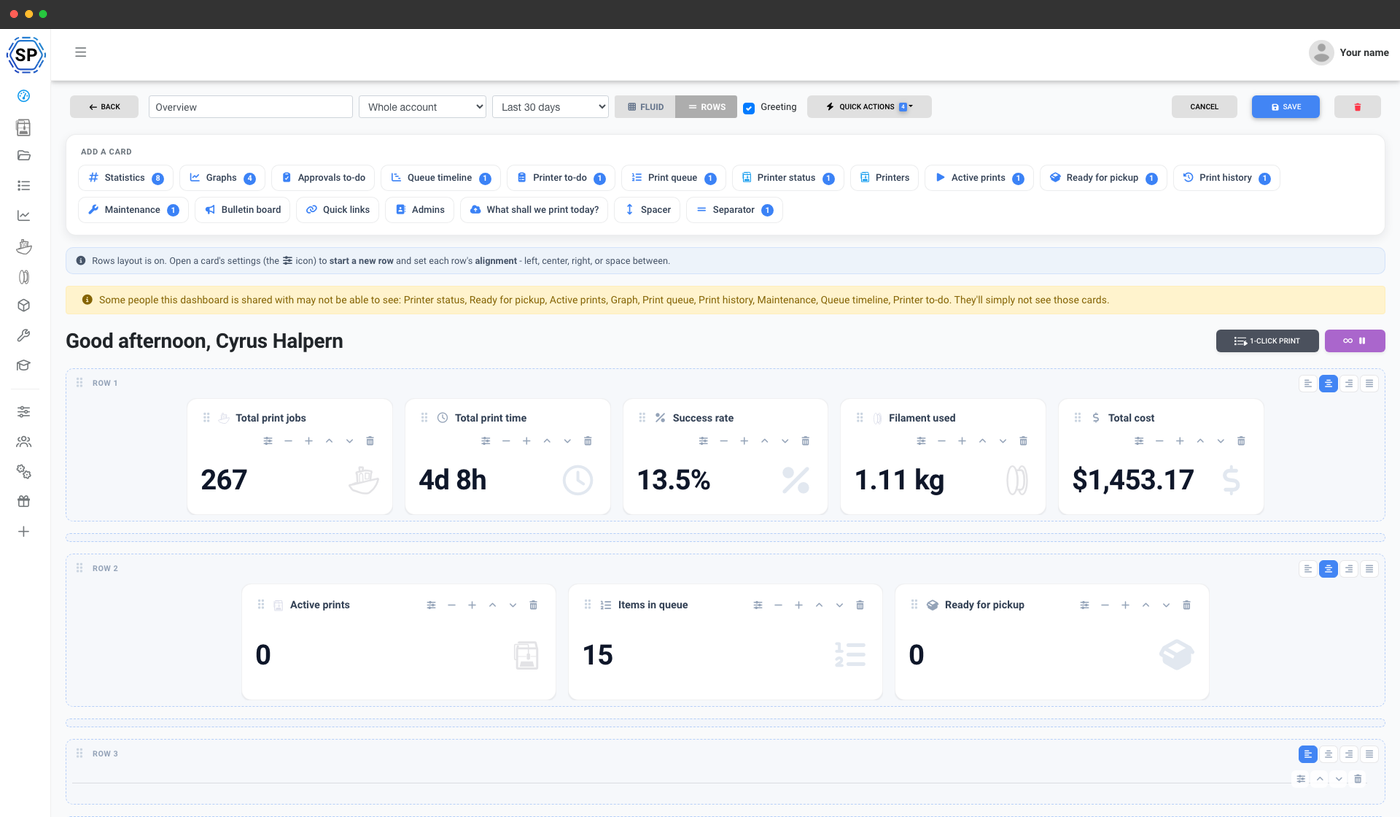1400x817 pixels.
Task: Open settings of Total print jobs card
Action: (268, 441)
